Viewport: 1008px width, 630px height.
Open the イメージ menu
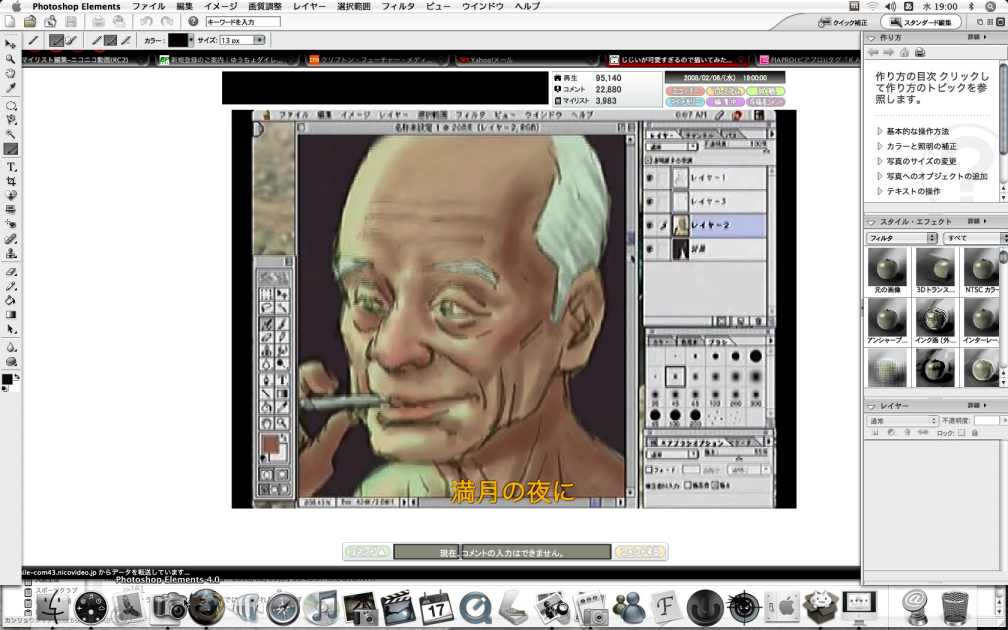coord(220,6)
